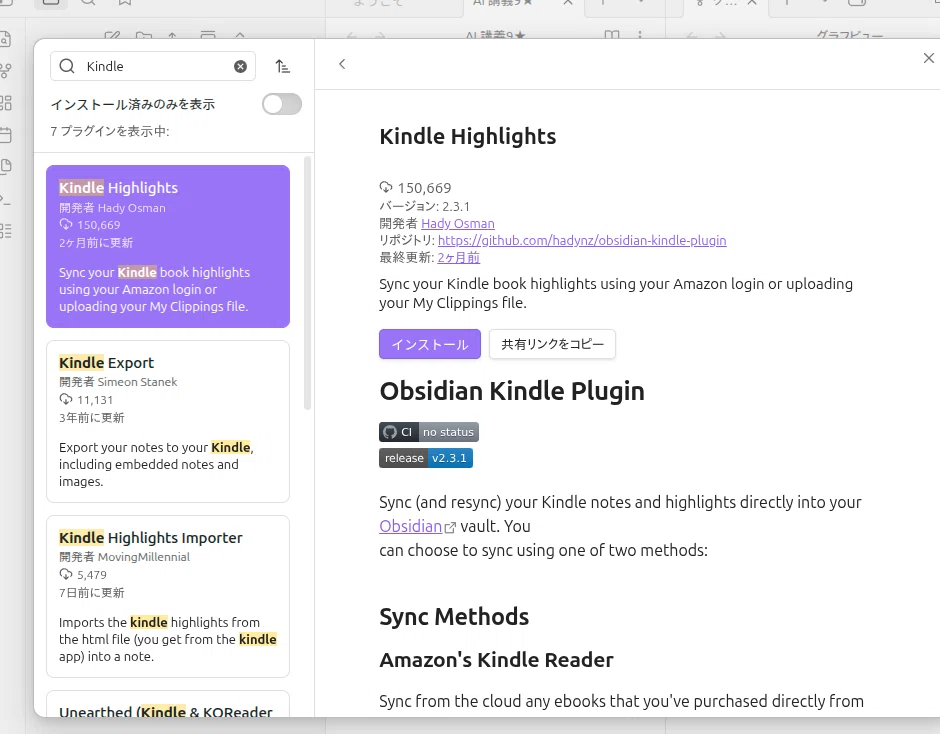940x734 pixels.
Task: Click the release v2.3.1 badge
Action: [426, 458]
